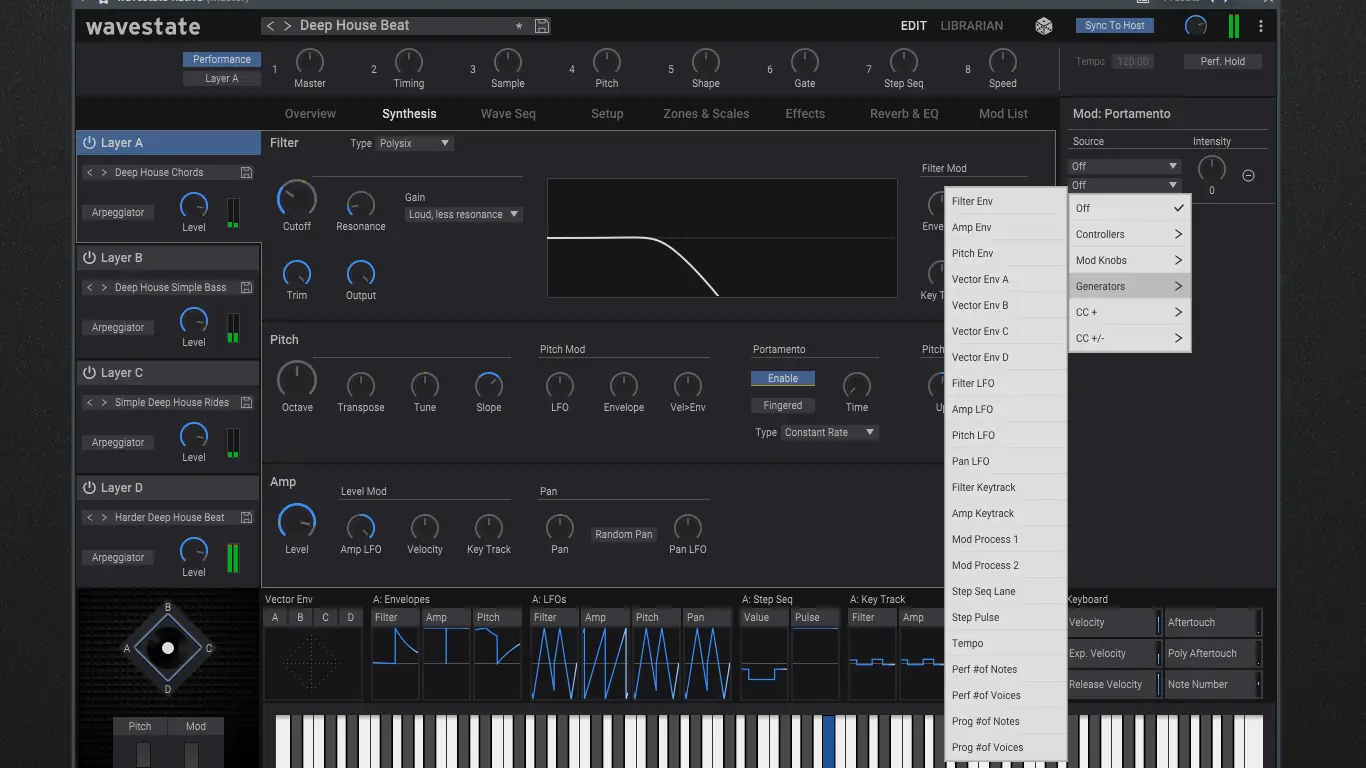Toggle Layer A power icon
1366x768 pixels.
tap(89, 143)
